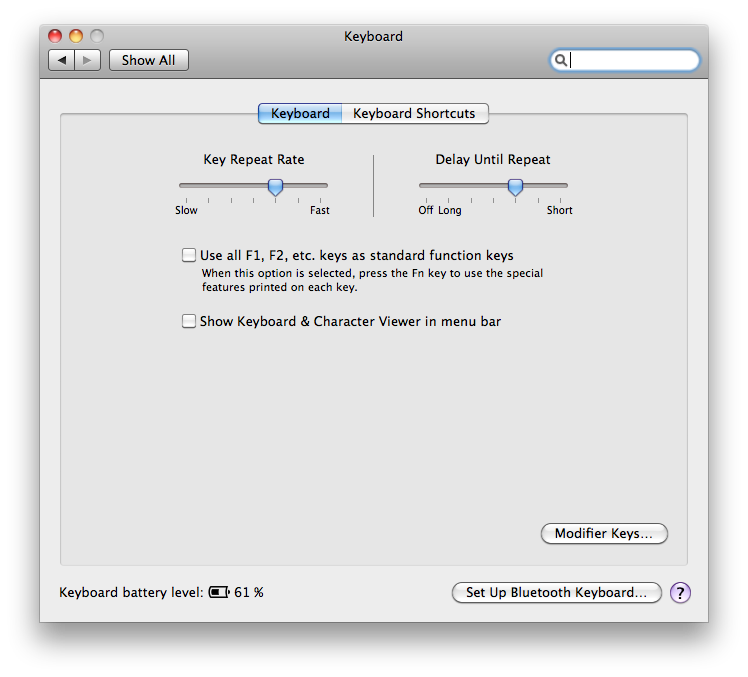This screenshot has height=677, width=748.
Task: Click the "Keyboard battery level:" label
Action: [131, 593]
